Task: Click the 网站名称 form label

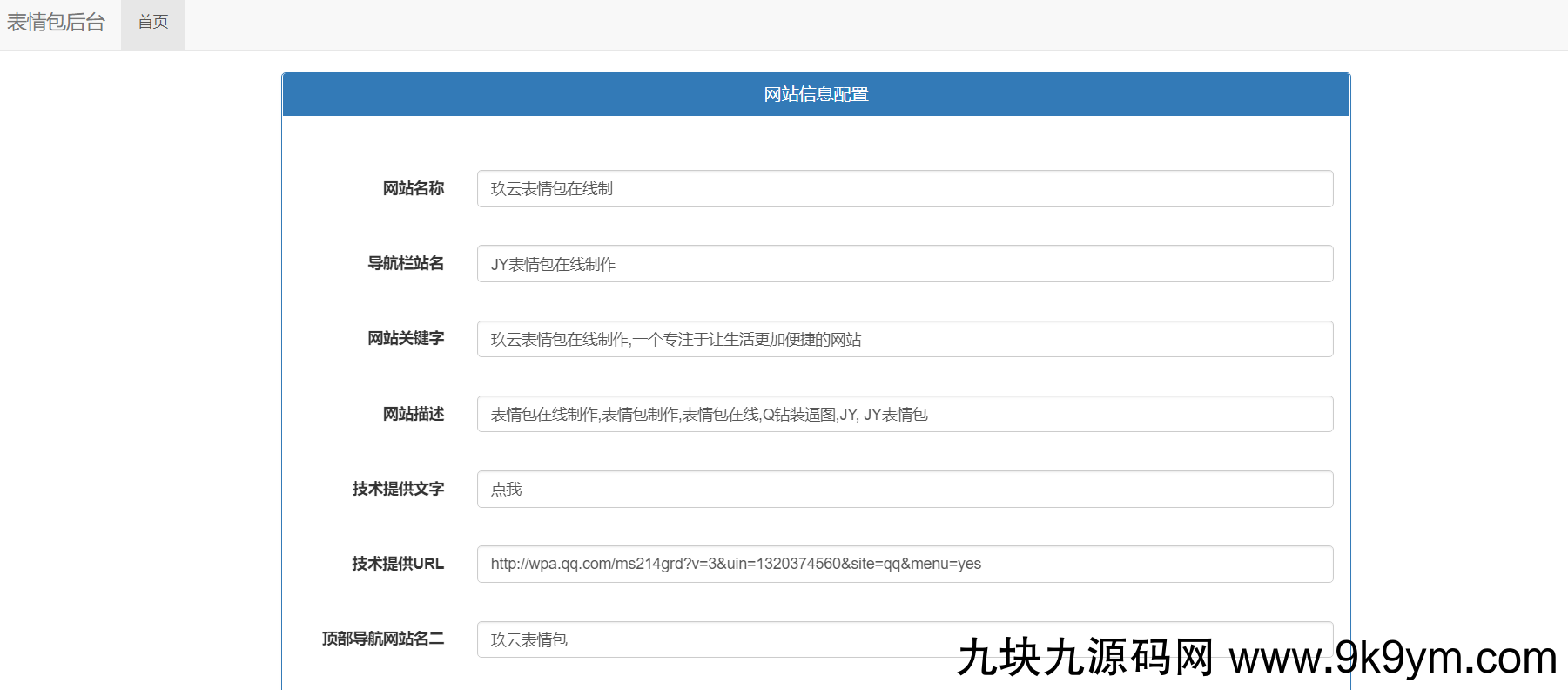Action: pos(414,188)
